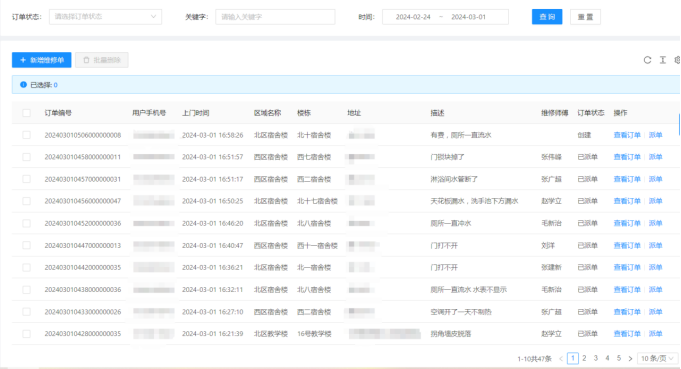Click the 创建 status cell
This screenshot has height=369, width=681.
tap(584, 135)
